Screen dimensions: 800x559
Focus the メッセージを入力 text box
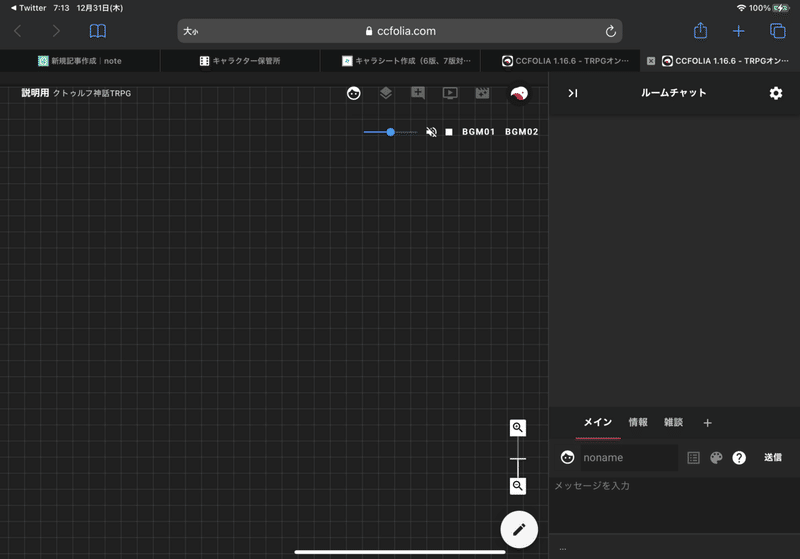[674, 505]
